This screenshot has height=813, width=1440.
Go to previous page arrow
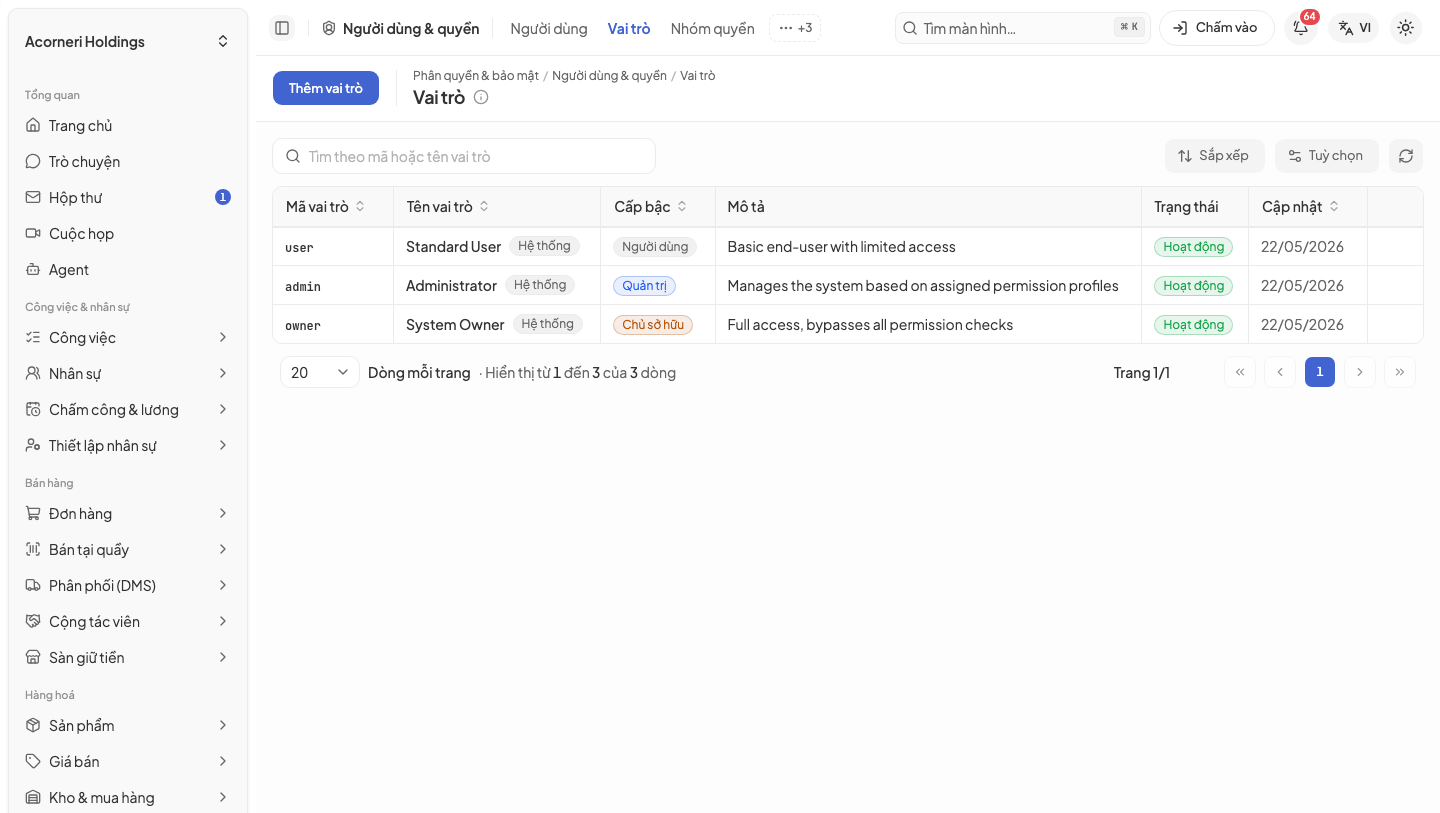point(1279,372)
